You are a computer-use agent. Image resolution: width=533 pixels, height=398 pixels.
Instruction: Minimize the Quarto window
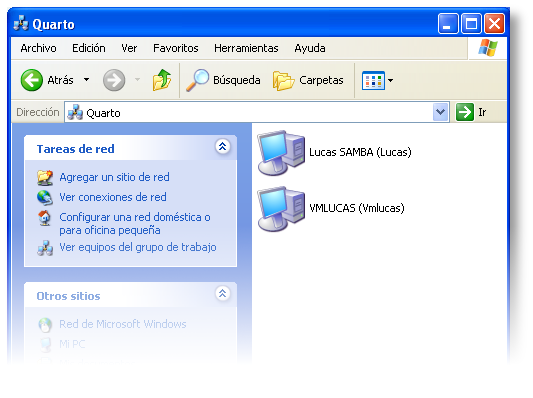click(448, 24)
